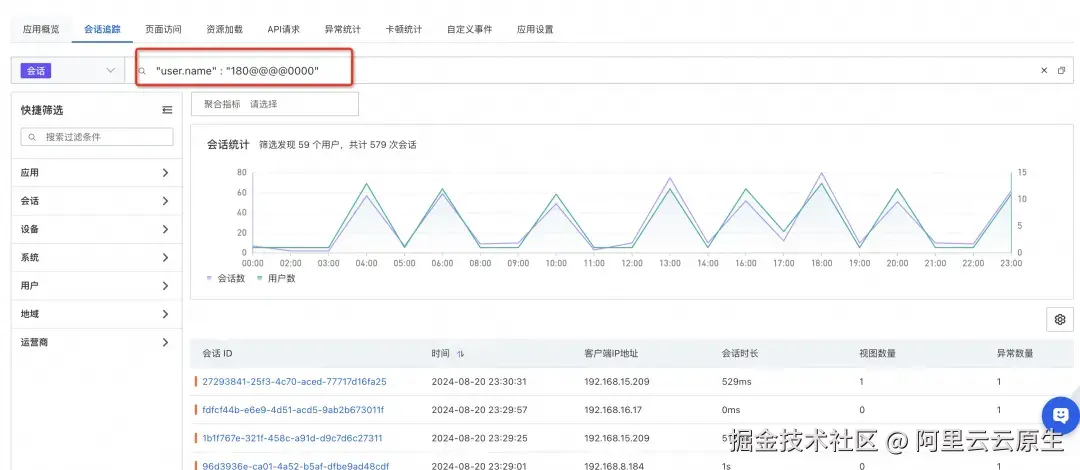Click the 搜索过滤条件 filter search field

coord(97,137)
